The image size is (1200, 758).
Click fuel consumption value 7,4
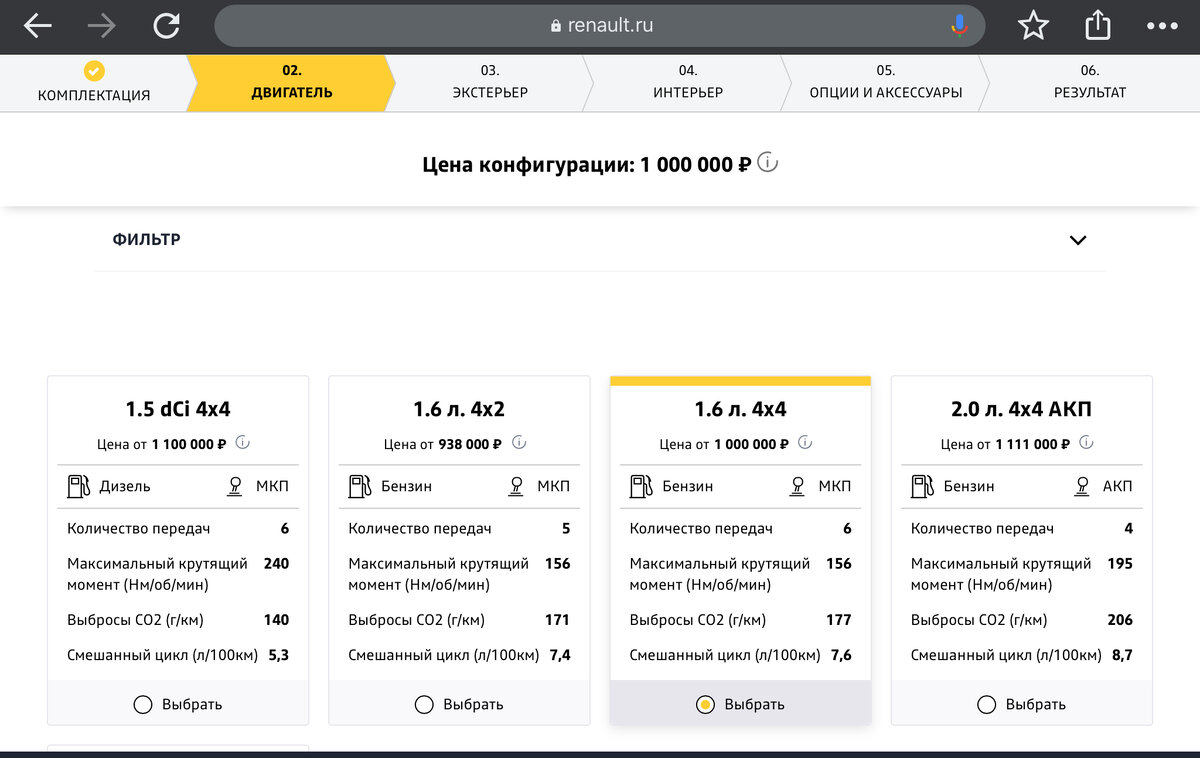coord(559,656)
